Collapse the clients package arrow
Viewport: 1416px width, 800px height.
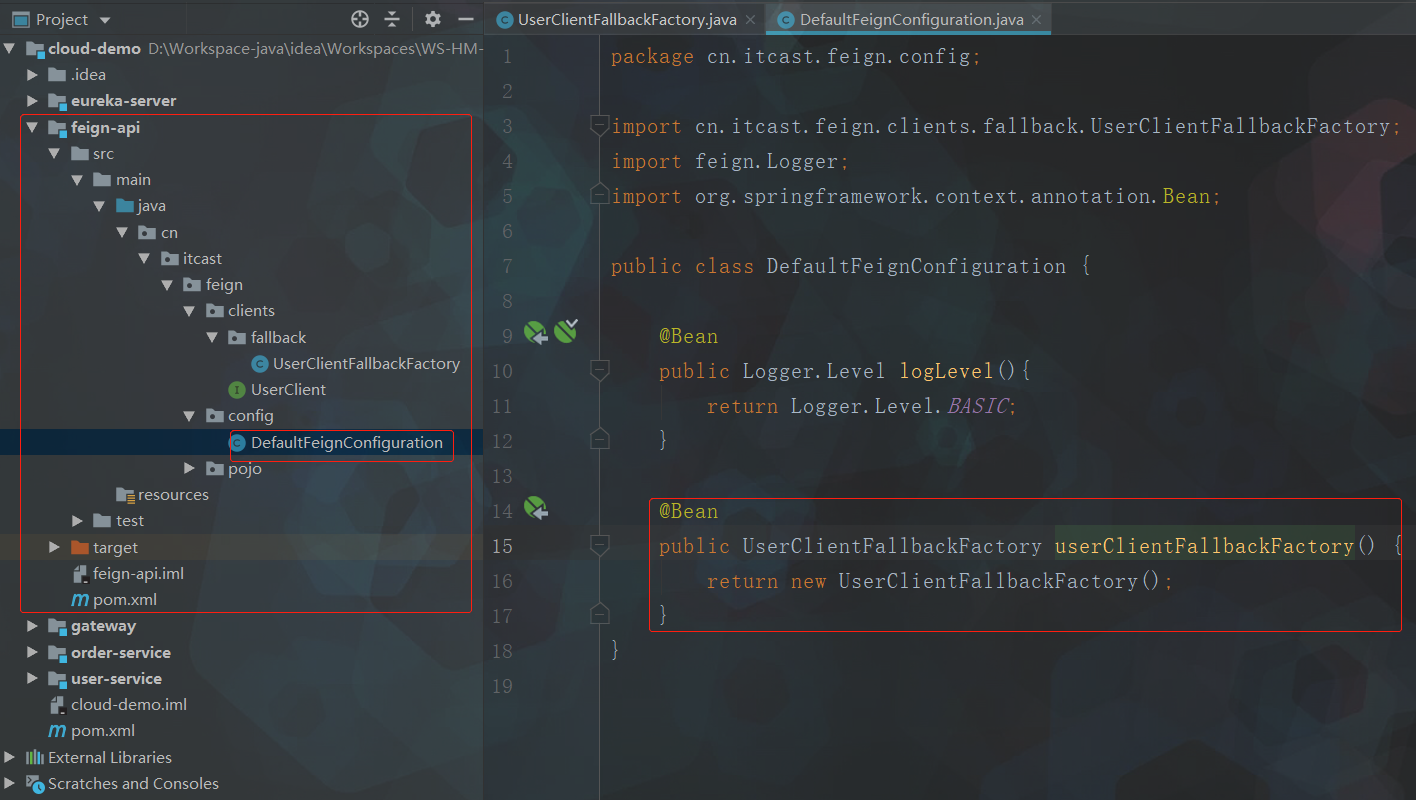point(190,311)
